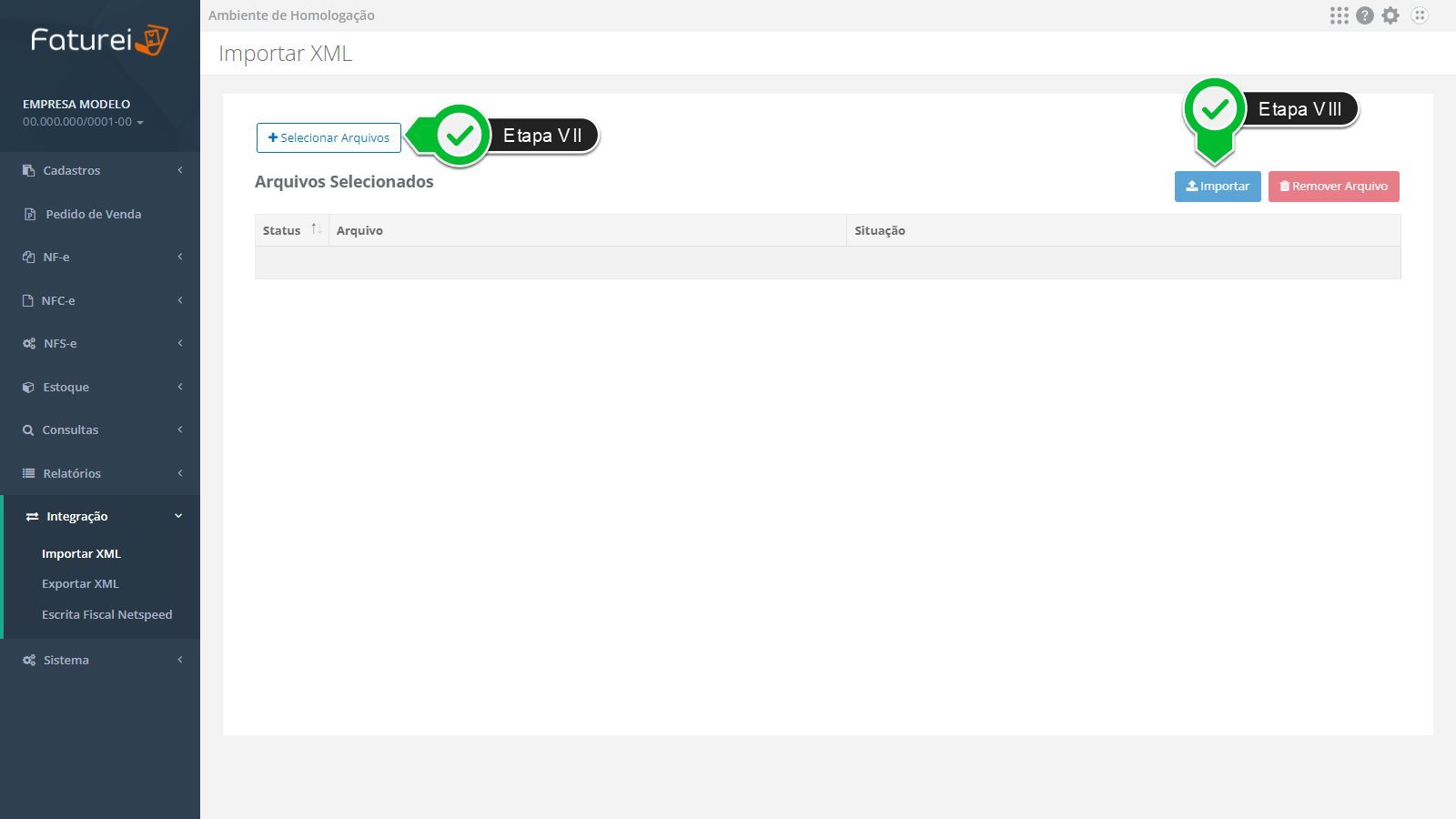Expand the Sistema chevron
Image resolution: width=1456 pixels, height=819 pixels.
pyautogui.click(x=180, y=660)
